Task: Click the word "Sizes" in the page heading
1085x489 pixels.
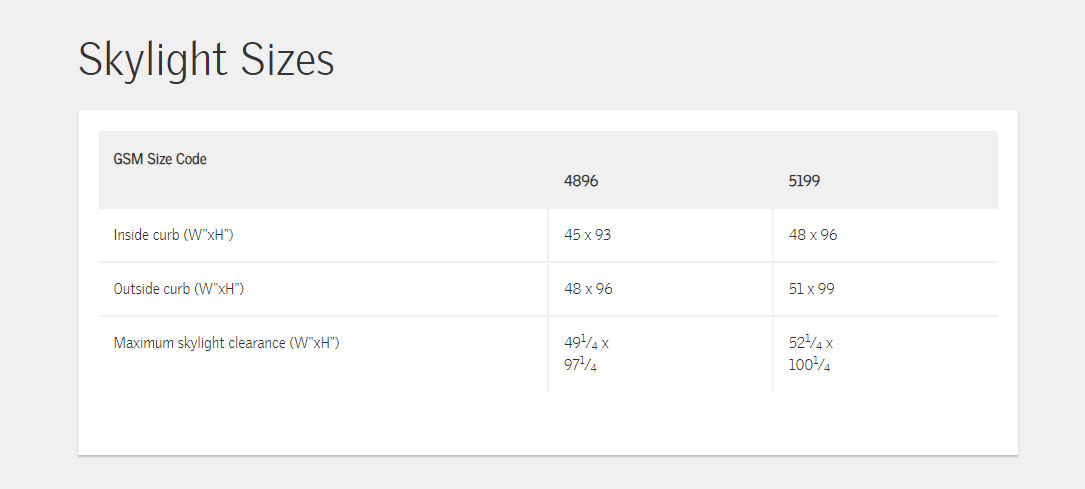Action: pyautogui.click(x=287, y=60)
